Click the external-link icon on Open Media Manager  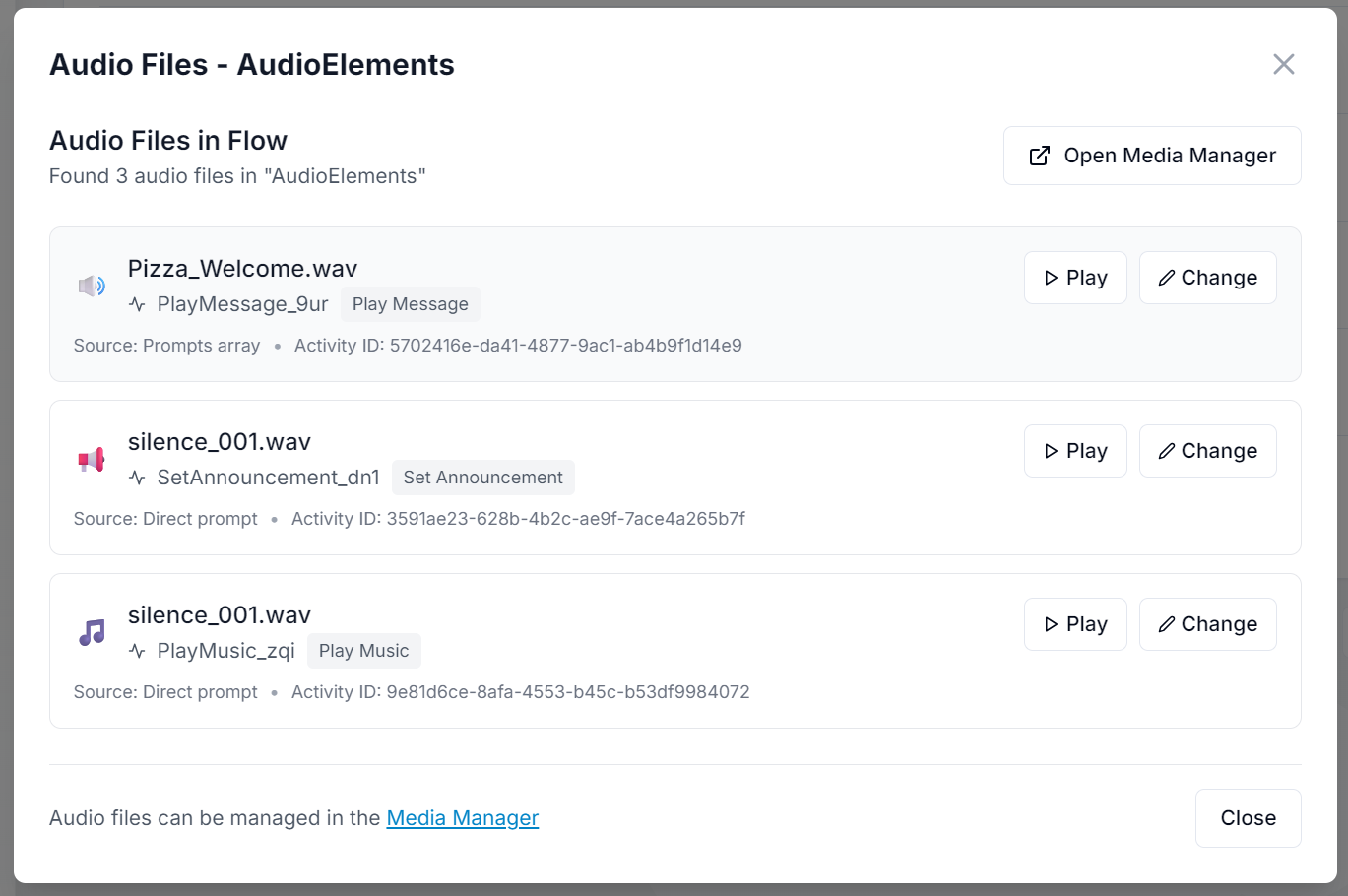click(x=1039, y=156)
